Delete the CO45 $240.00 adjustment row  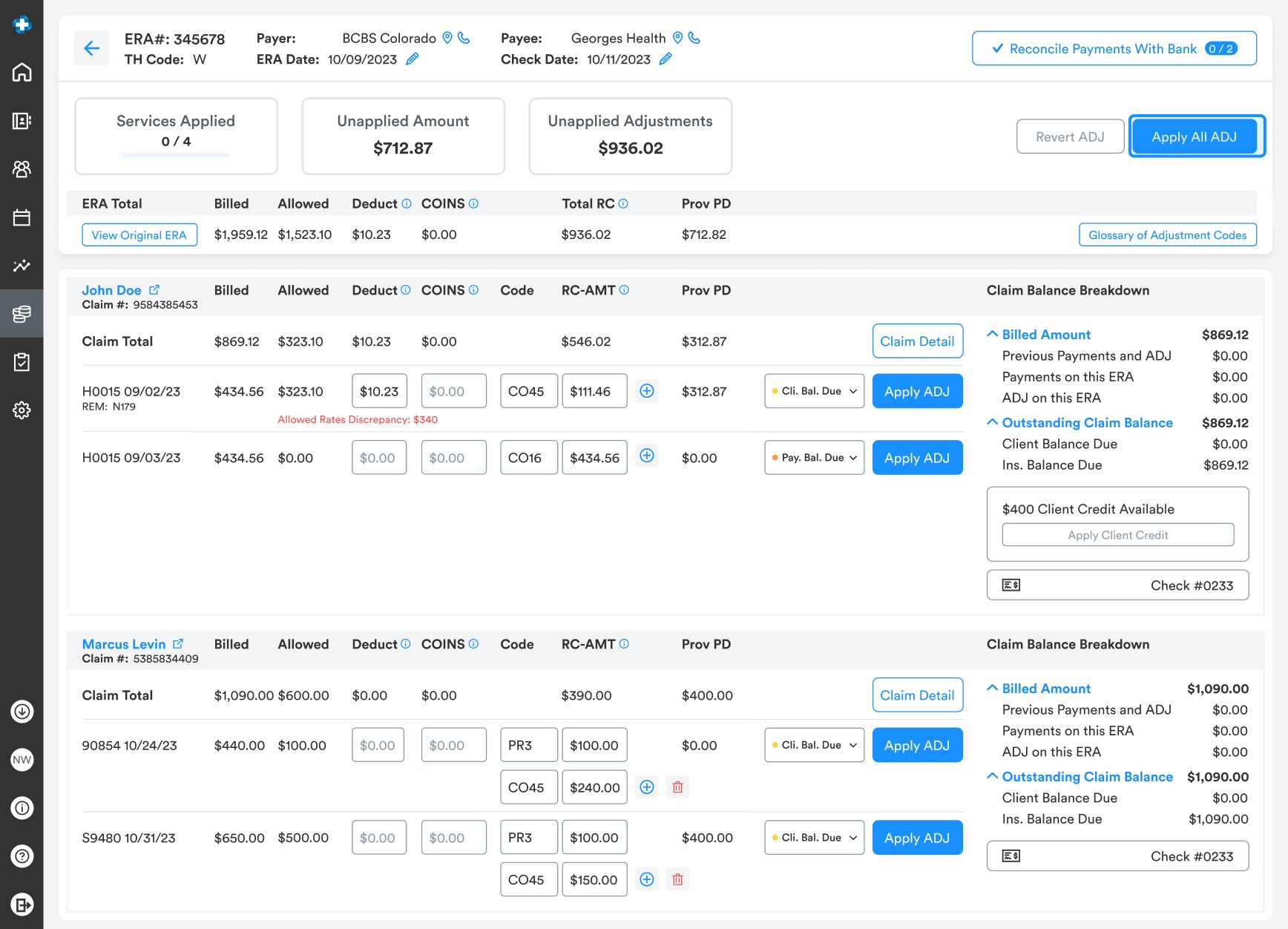(x=677, y=787)
